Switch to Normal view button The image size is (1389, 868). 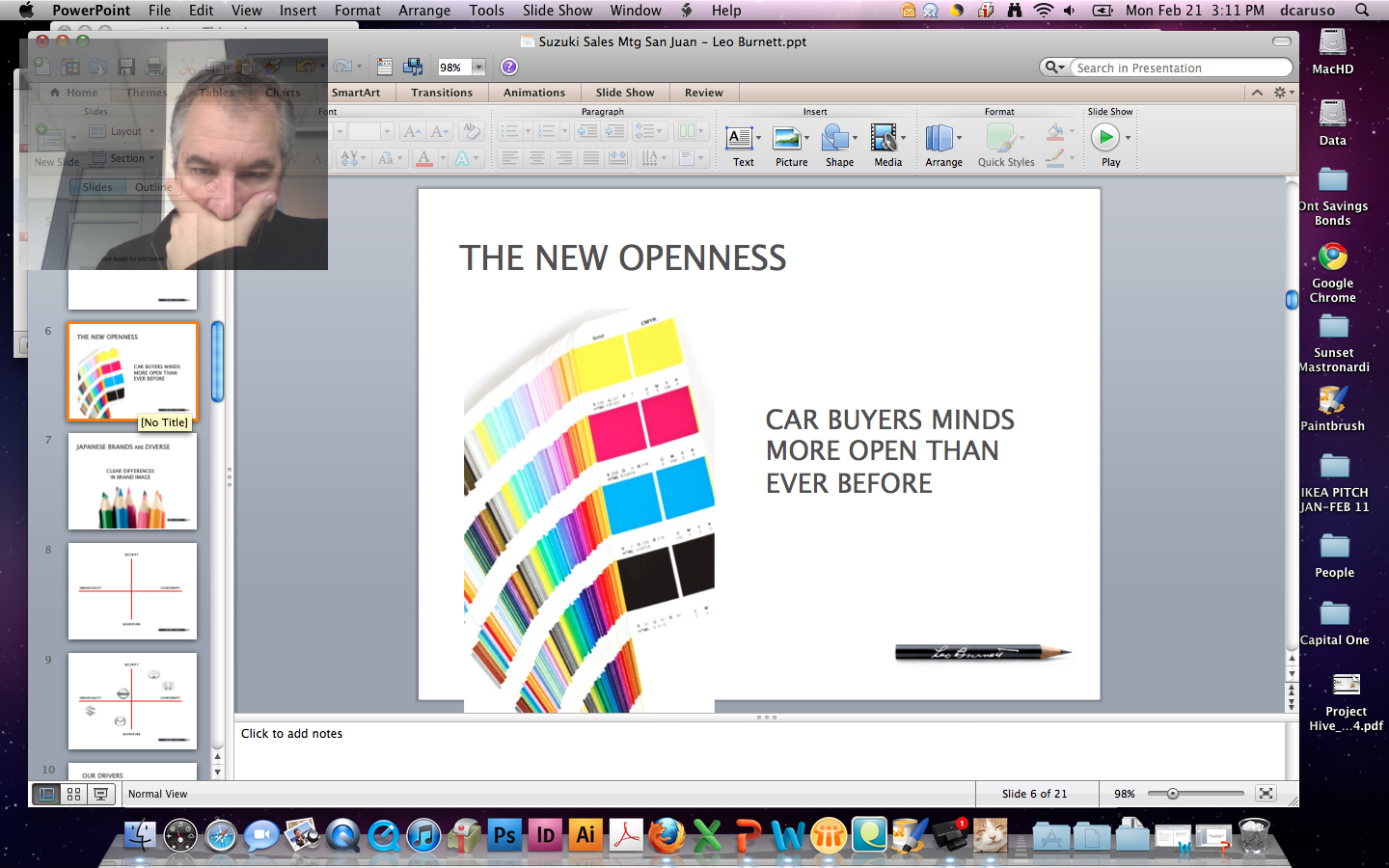[46, 794]
